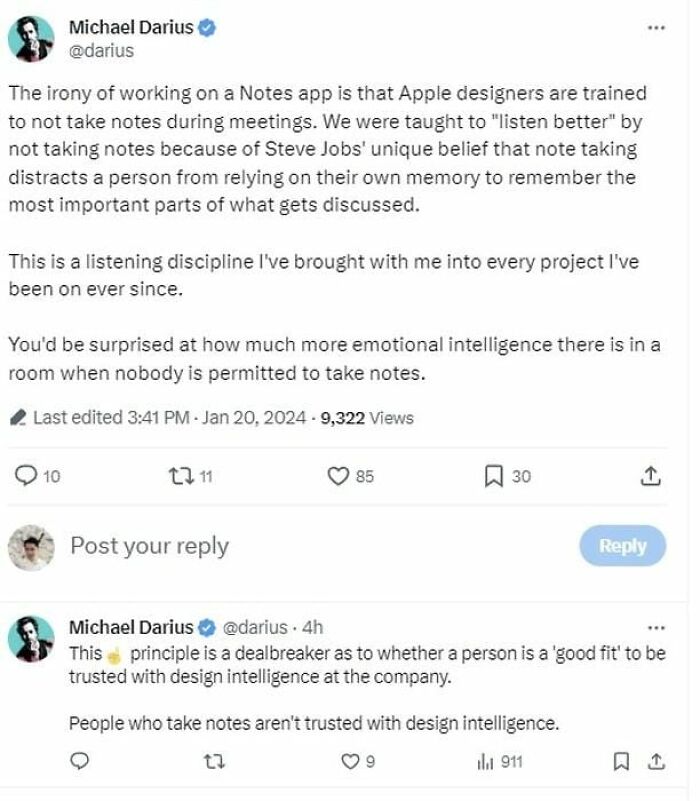Retweet the reply about design intelligence
The height and width of the screenshot is (801, 700).
(213, 762)
